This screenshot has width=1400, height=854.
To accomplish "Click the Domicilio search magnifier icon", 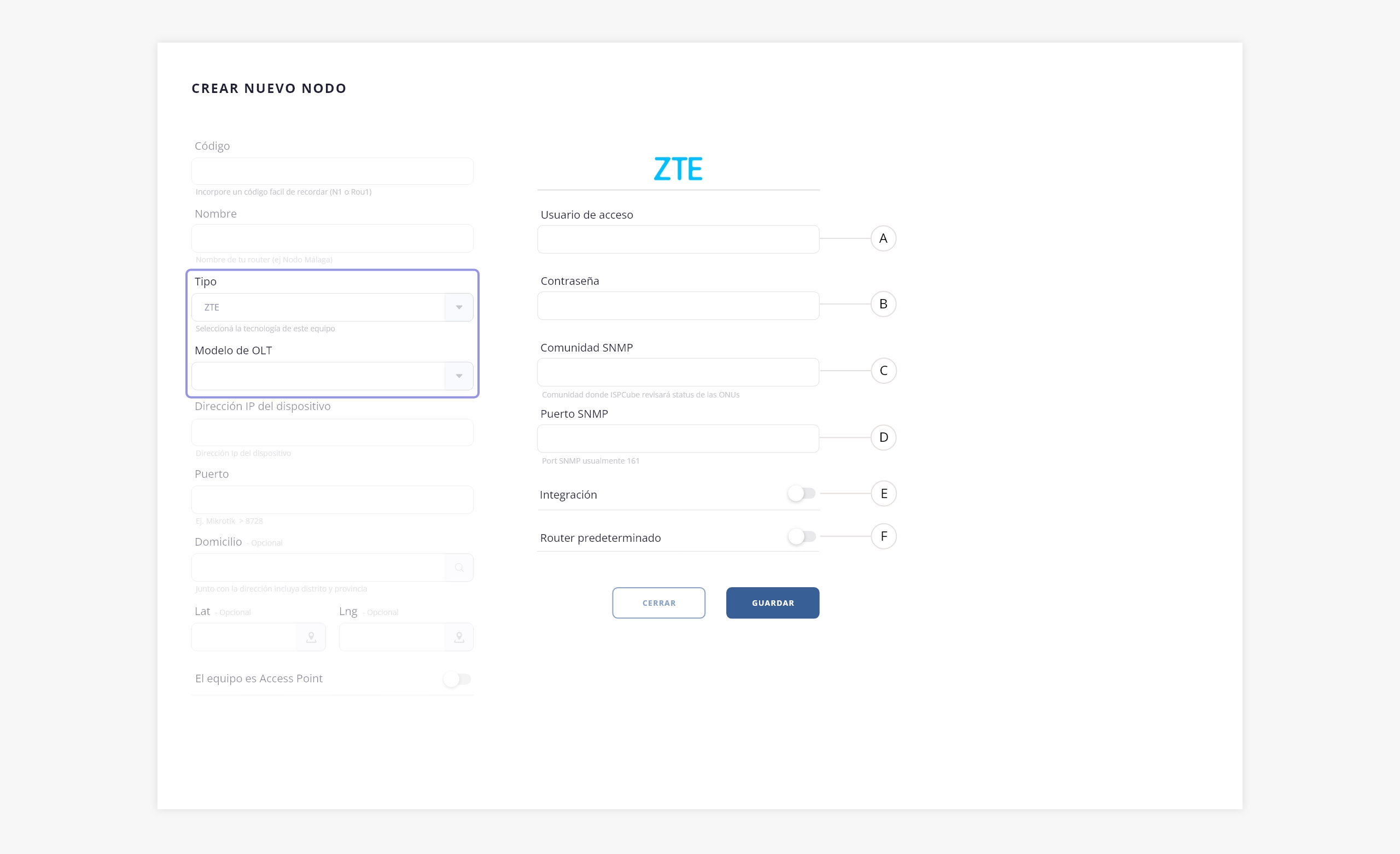I will coord(459,568).
